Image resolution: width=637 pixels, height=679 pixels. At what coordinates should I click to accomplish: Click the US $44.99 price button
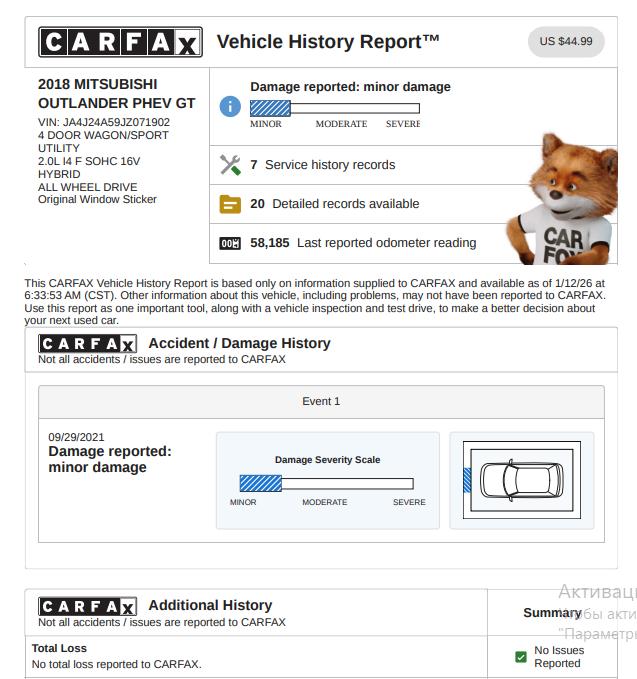point(565,42)
